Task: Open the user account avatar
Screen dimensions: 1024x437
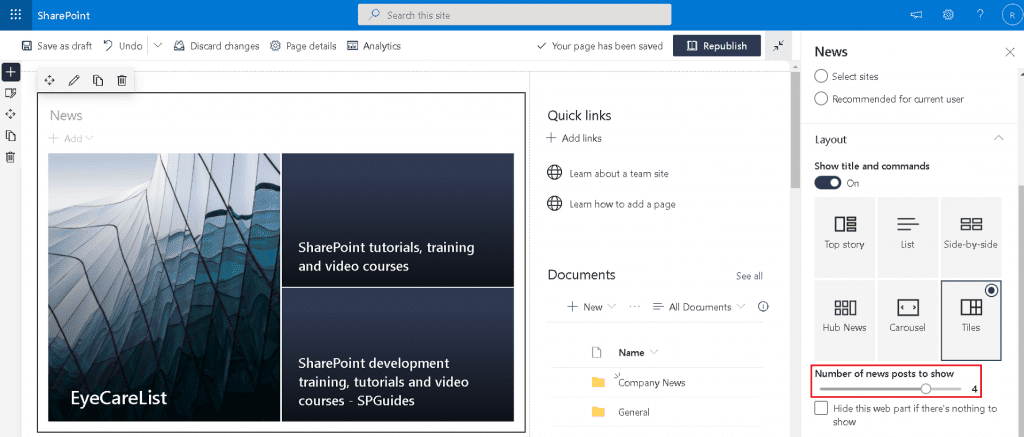Action: pos(1012,15)
